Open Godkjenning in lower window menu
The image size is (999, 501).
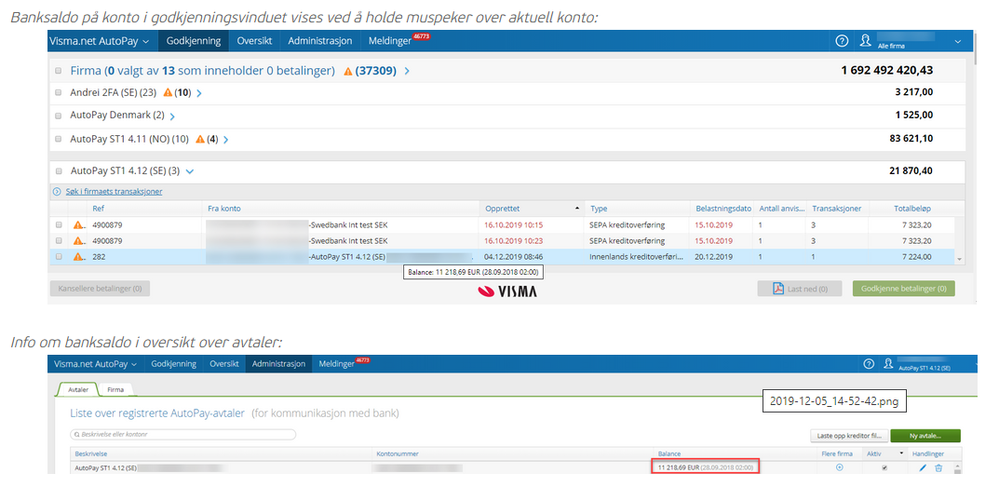(173, 364)
